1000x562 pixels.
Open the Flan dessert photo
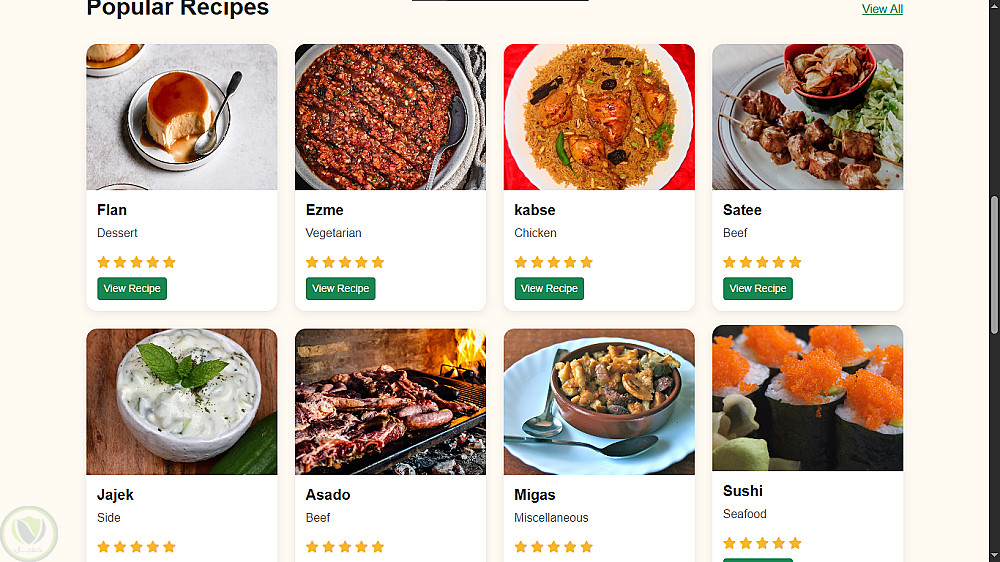tap(182, 117)
